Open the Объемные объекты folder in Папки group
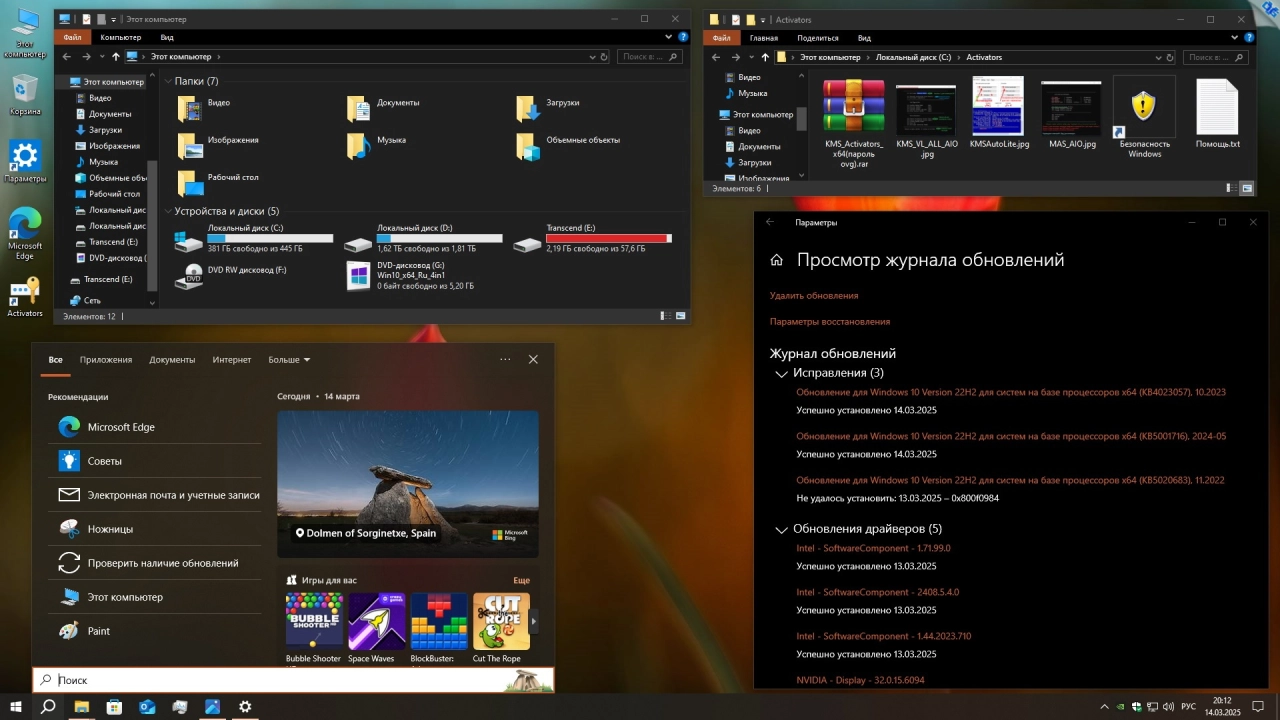This screenshot has height=720, width=1280. click(569, 146)
